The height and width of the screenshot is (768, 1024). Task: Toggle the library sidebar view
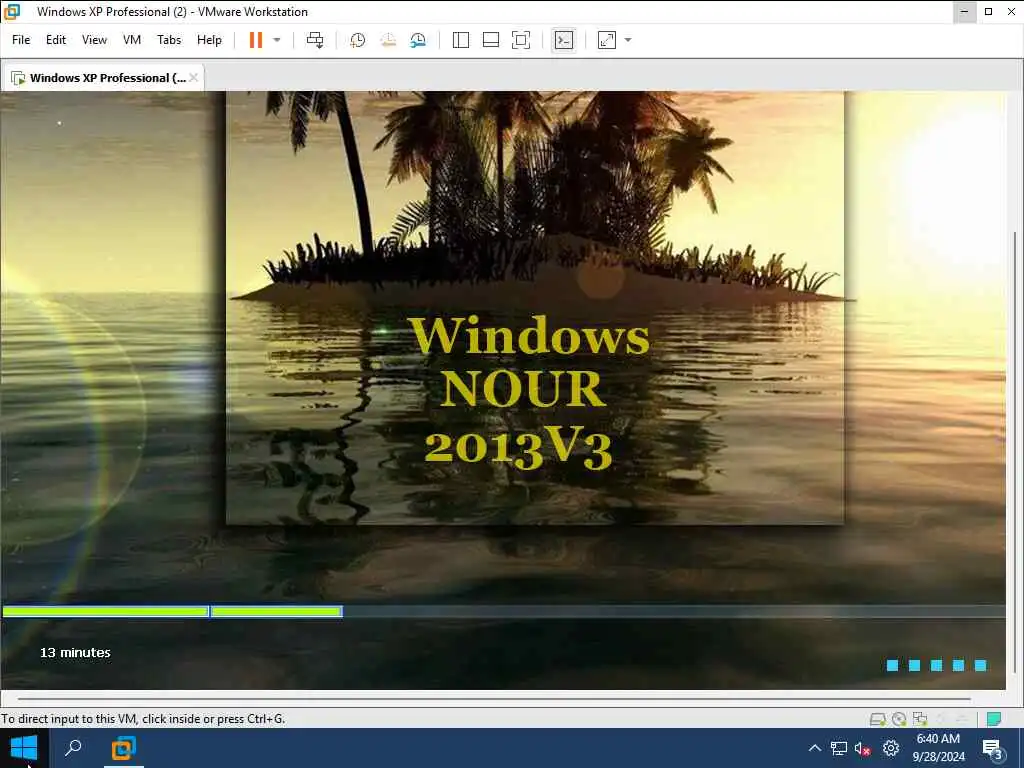460,40
